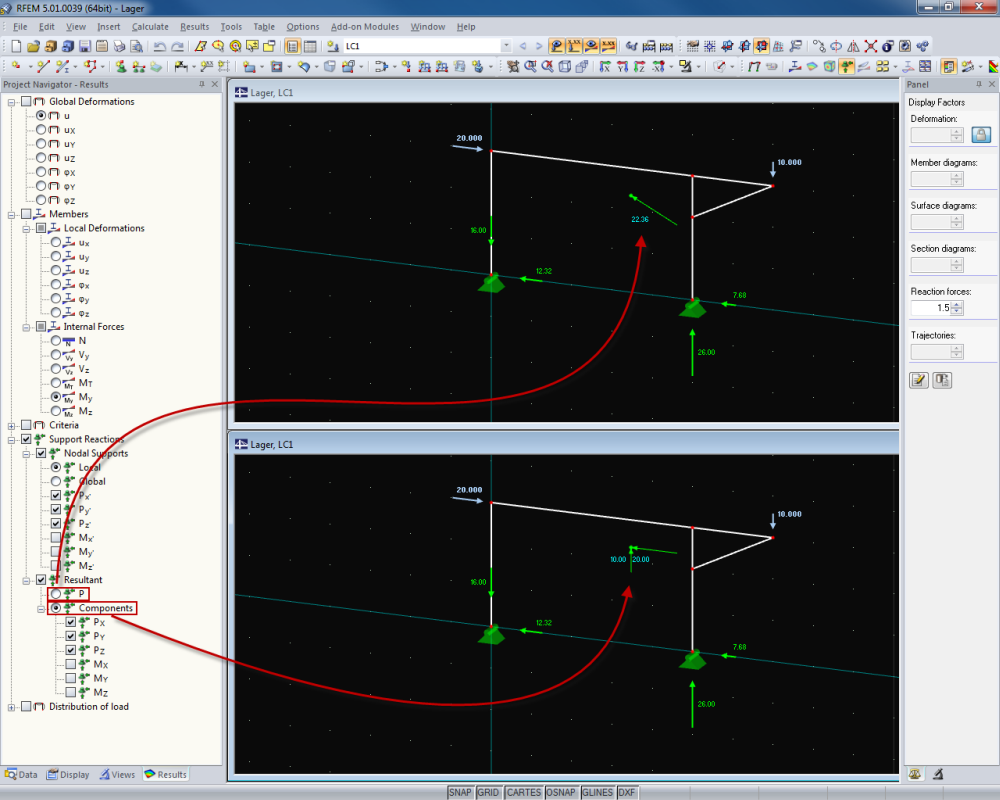Select the Global Deformations u radio button
Screen dimensions: 1000x800
(x=41, y=115)
